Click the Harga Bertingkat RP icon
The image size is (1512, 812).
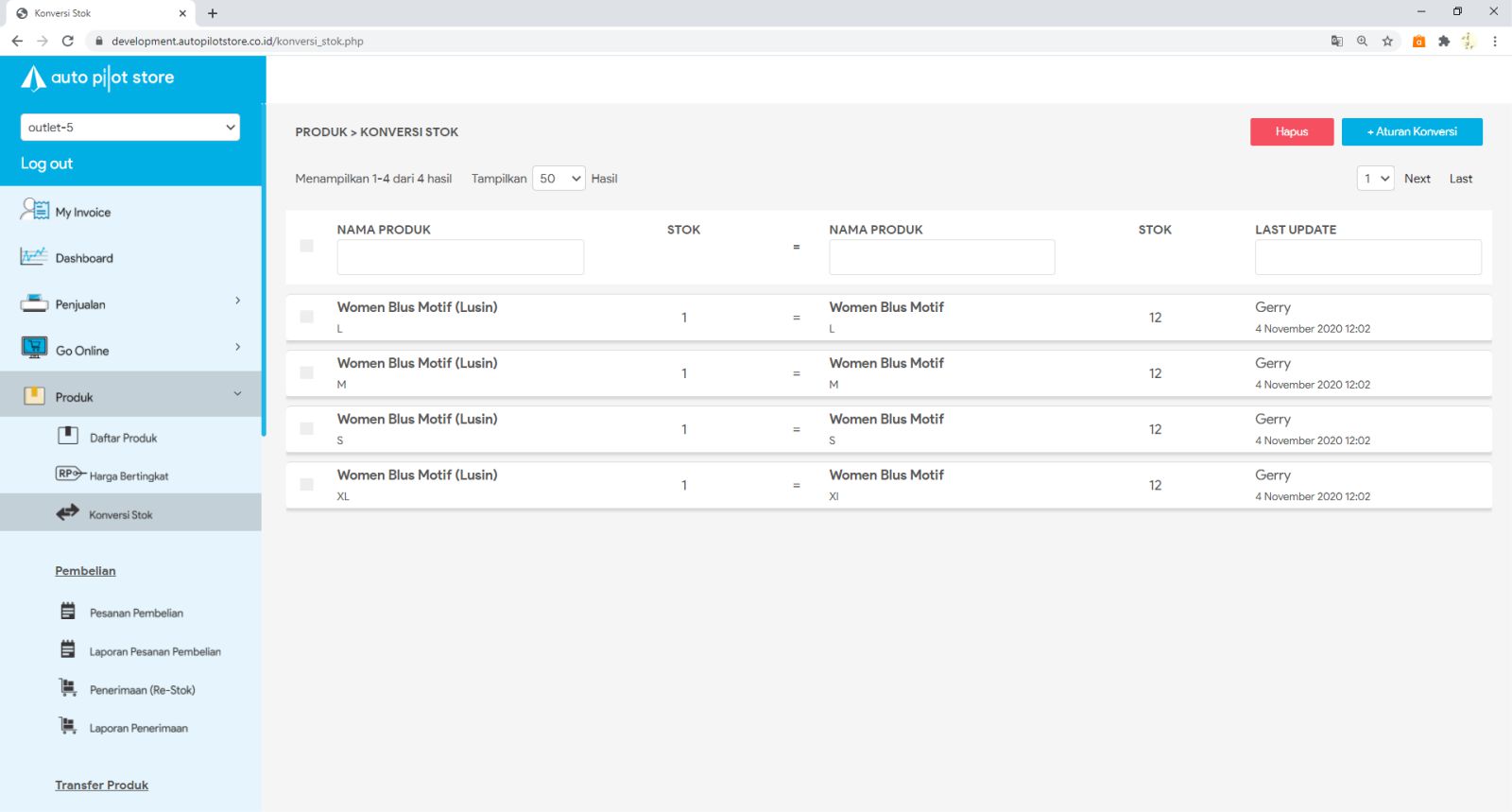(x=69, y=474)
